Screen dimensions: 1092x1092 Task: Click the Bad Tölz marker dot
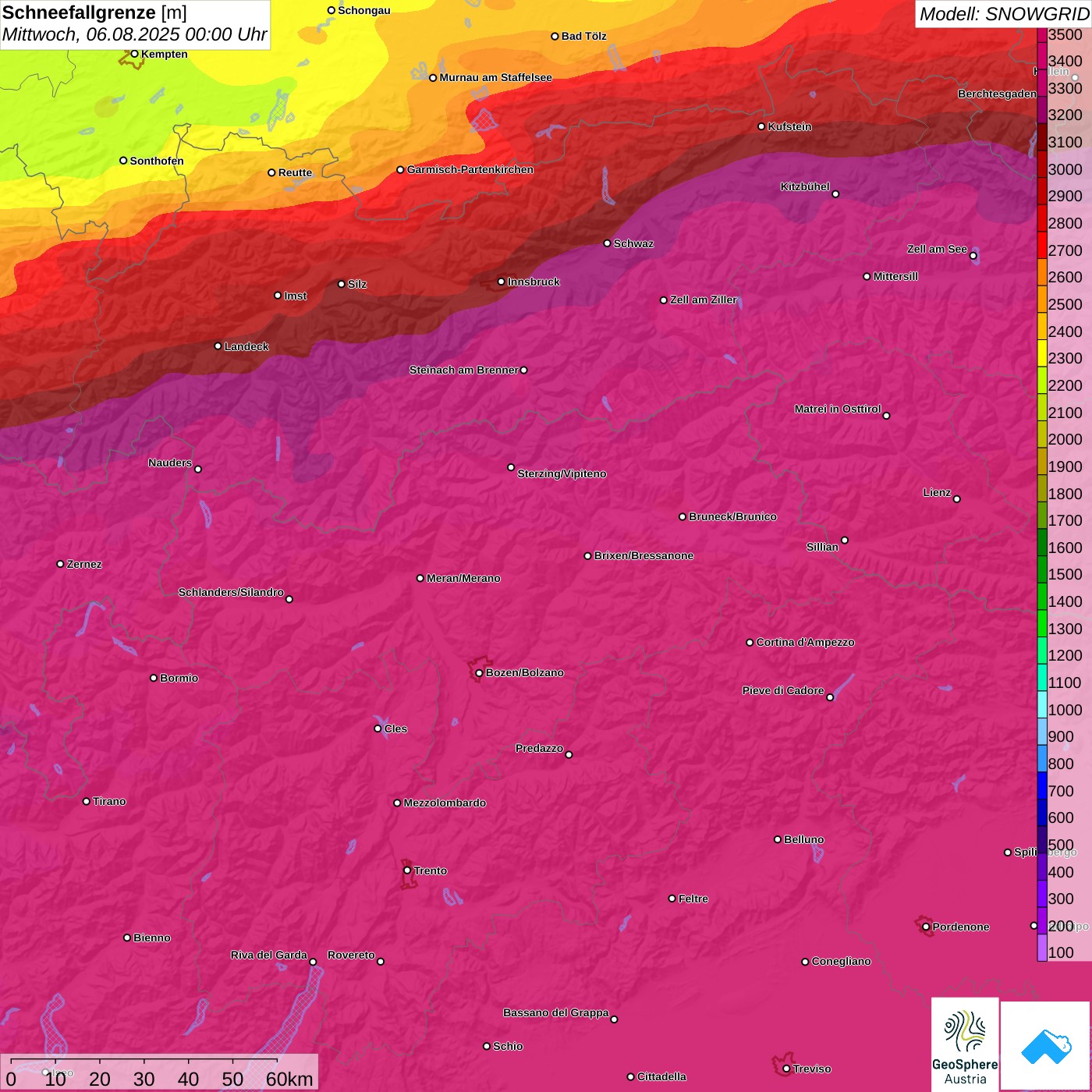point(555,37)
